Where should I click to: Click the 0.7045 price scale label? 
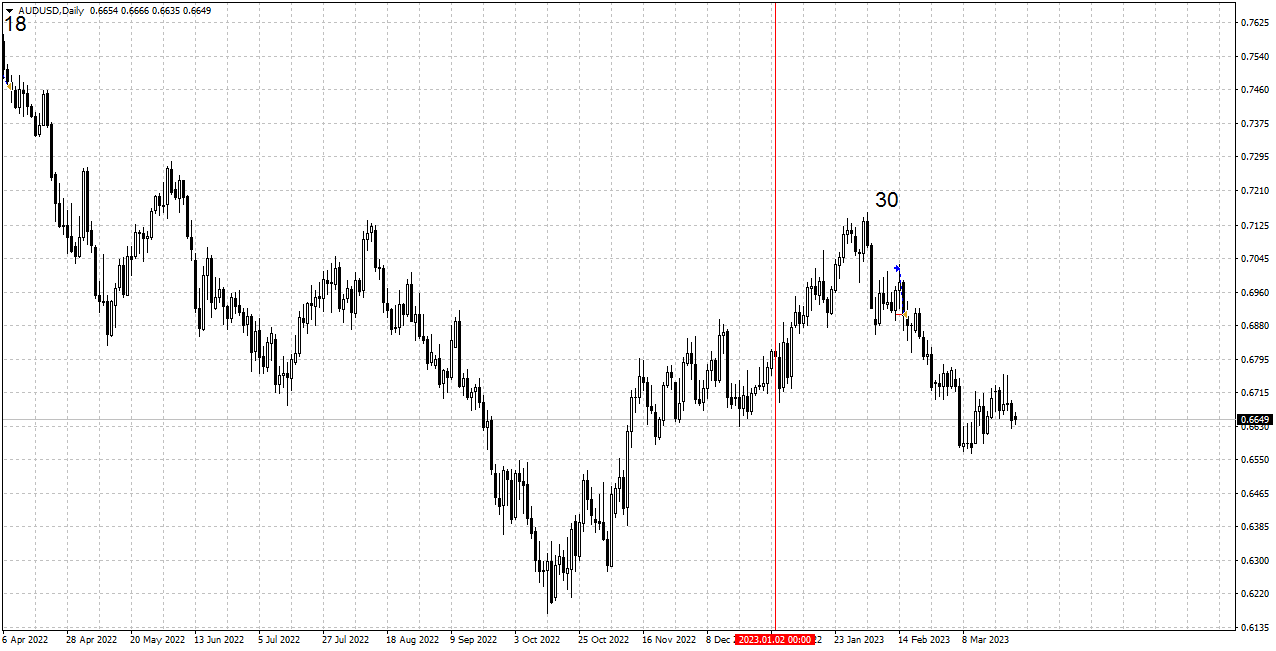coord(1254,258)
